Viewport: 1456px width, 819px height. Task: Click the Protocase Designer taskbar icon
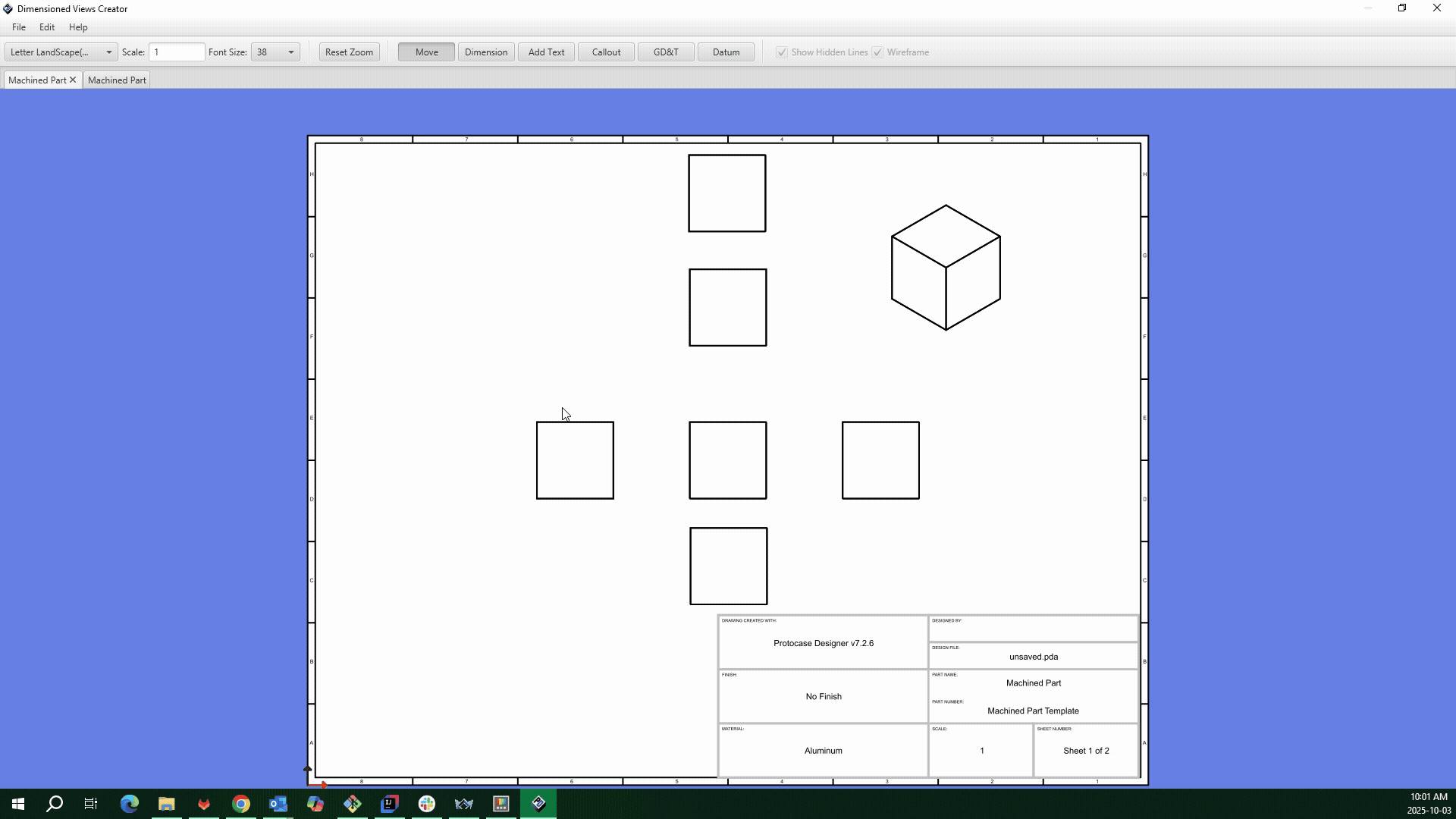click(538, 804)
